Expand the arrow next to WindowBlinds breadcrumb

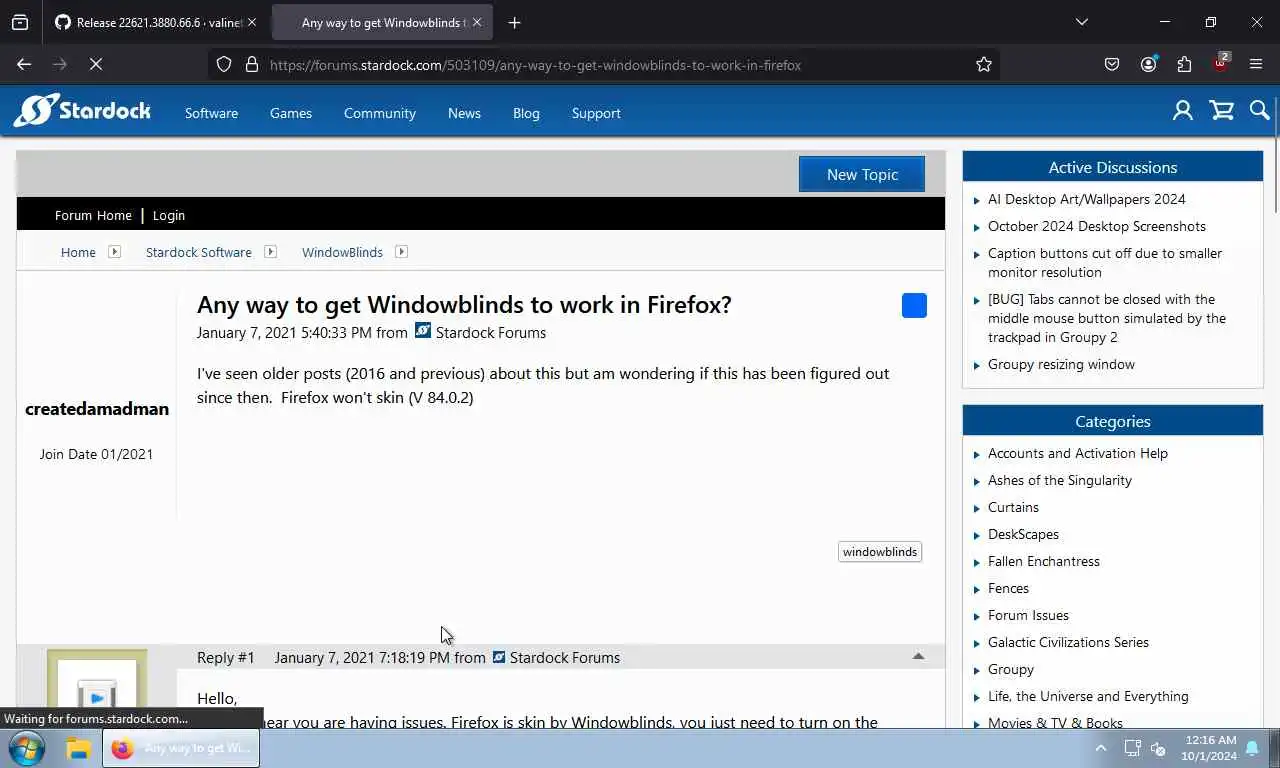pos(401,251)
